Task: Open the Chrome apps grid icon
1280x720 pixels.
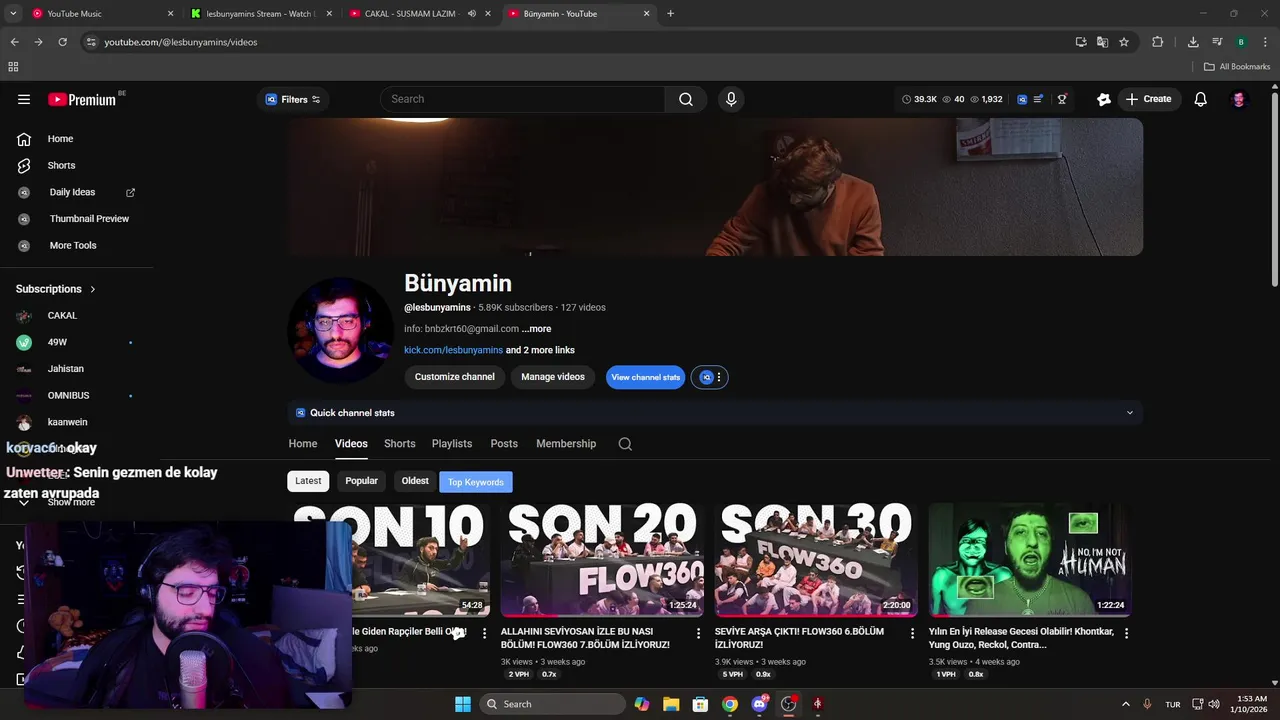Action: (13, 67)
